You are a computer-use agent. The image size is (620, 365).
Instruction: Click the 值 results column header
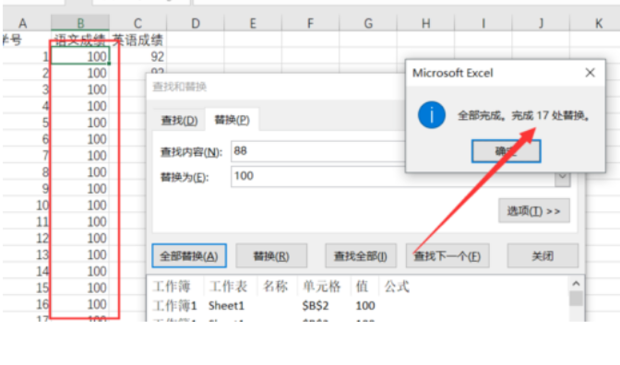(x=365, y=286)
